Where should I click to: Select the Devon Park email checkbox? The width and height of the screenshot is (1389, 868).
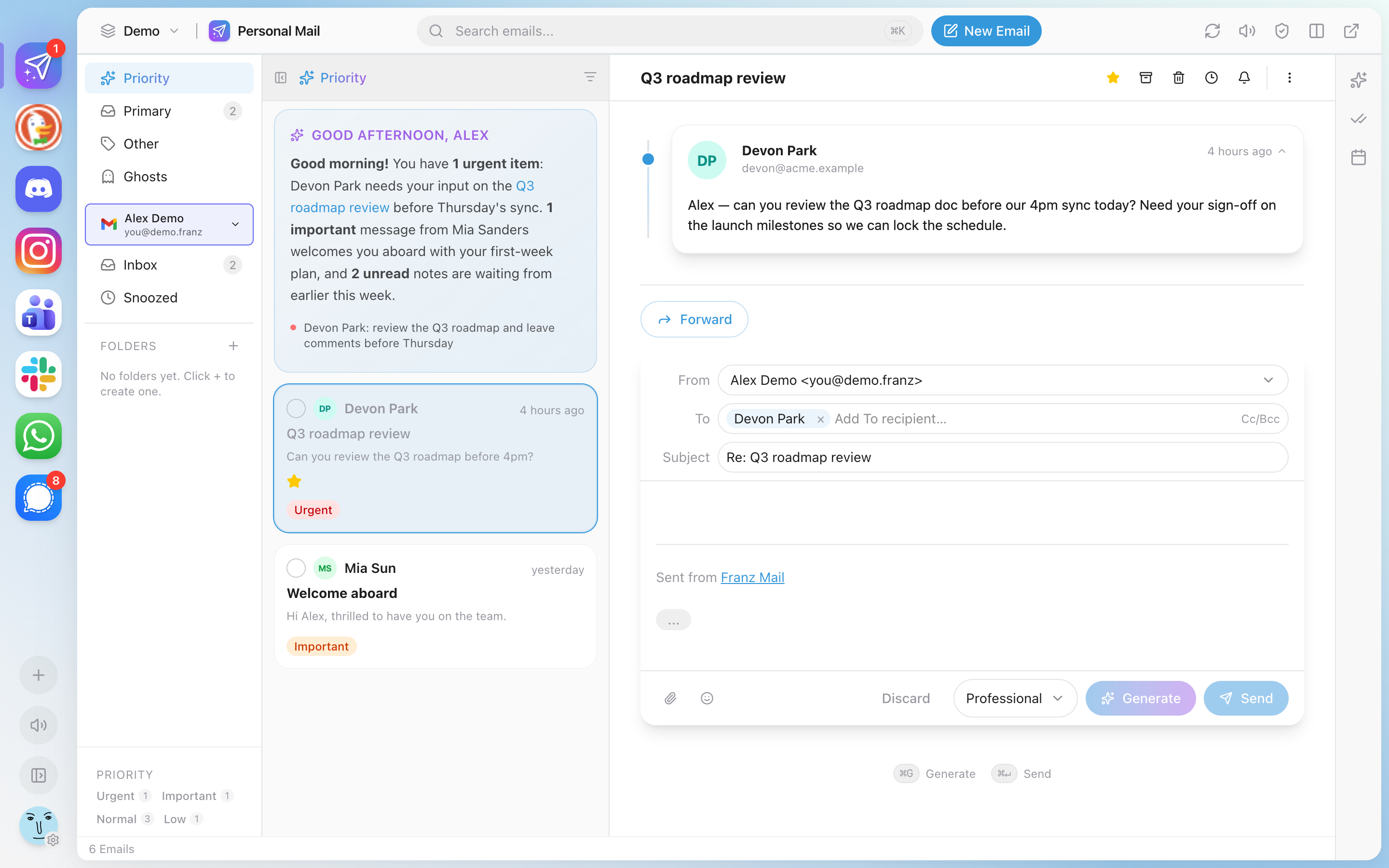296,409
